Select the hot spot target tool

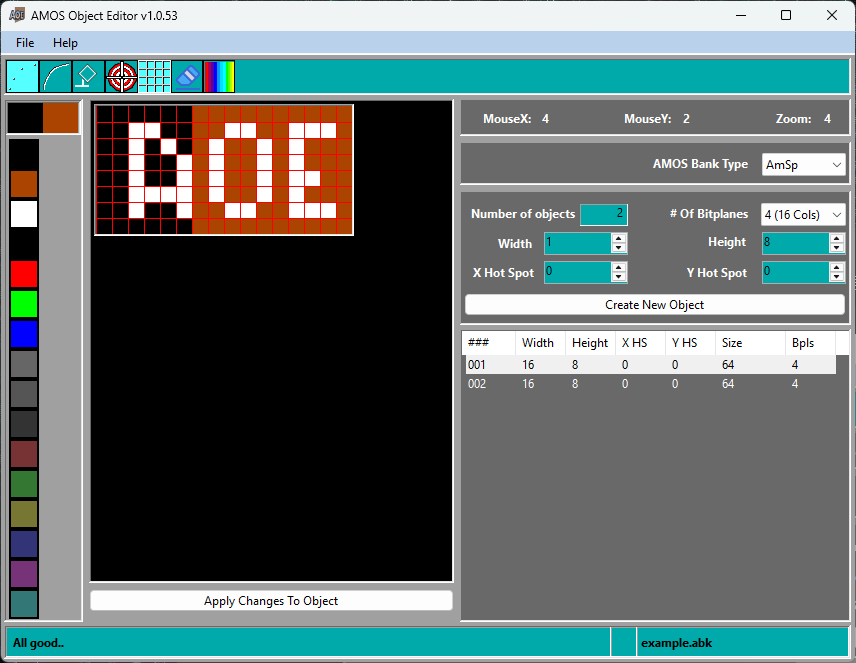121,76
